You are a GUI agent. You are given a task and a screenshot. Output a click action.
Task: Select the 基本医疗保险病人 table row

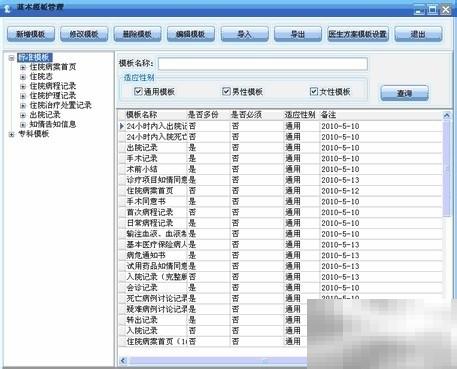coord(281,245)
